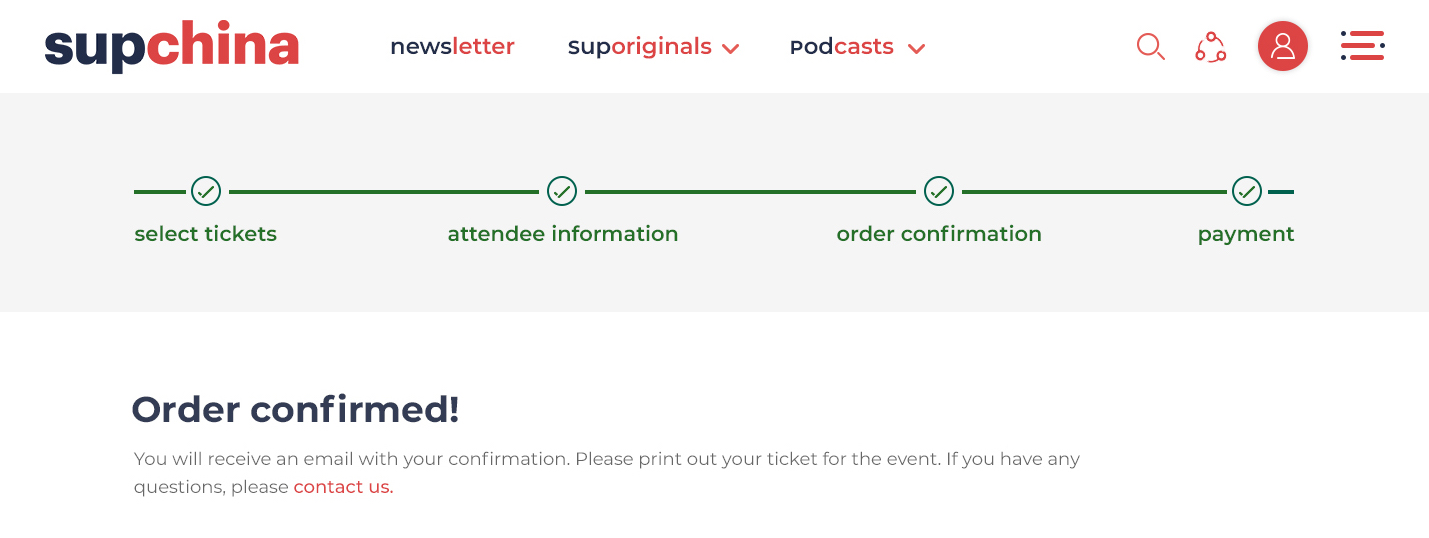This screenshot has height=538, width=1429.
Task: Open the user account profile icon
Action: click(1283, 46)
